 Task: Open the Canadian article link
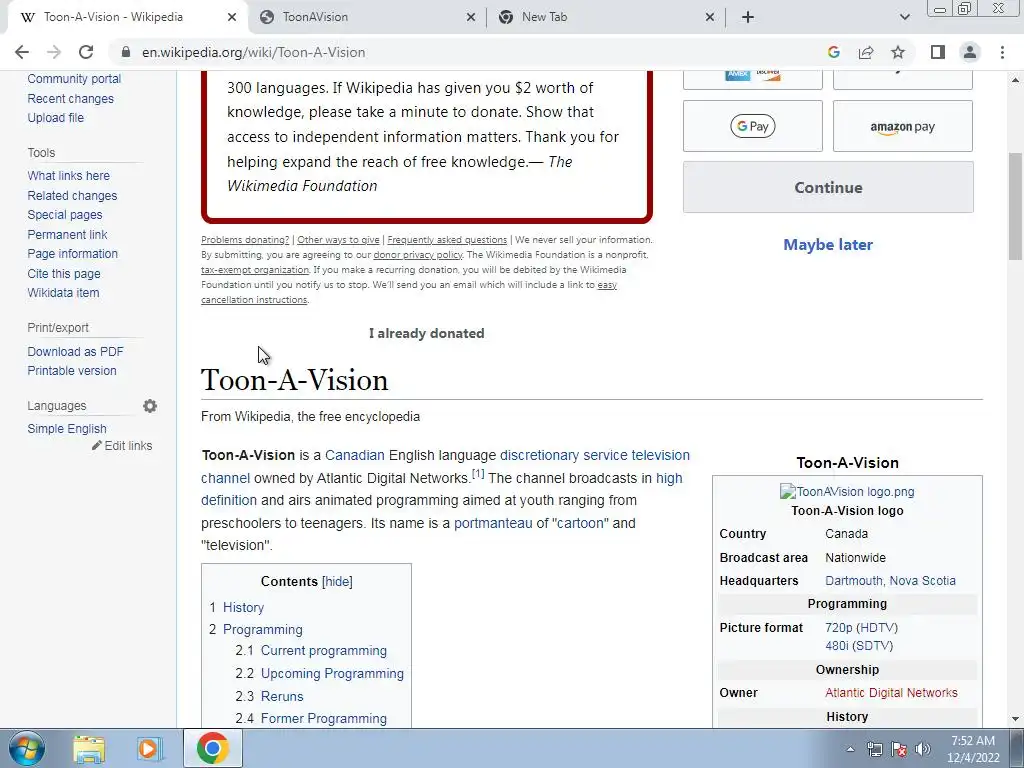coord(355,455)
